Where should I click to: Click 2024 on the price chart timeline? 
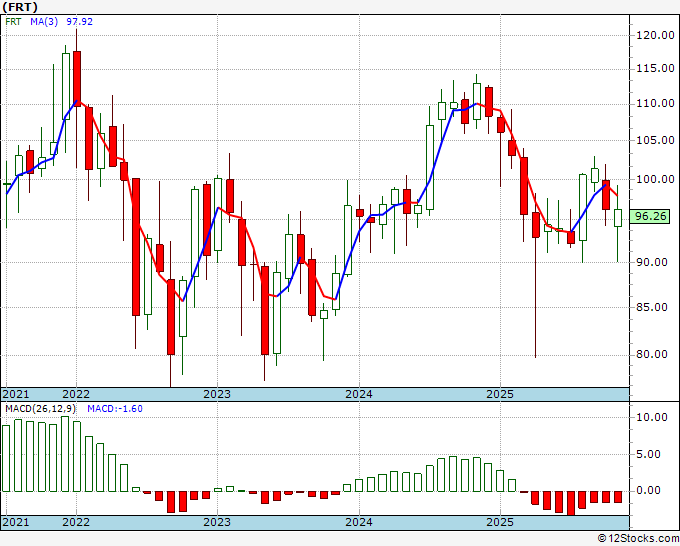(x=359, y=394)
